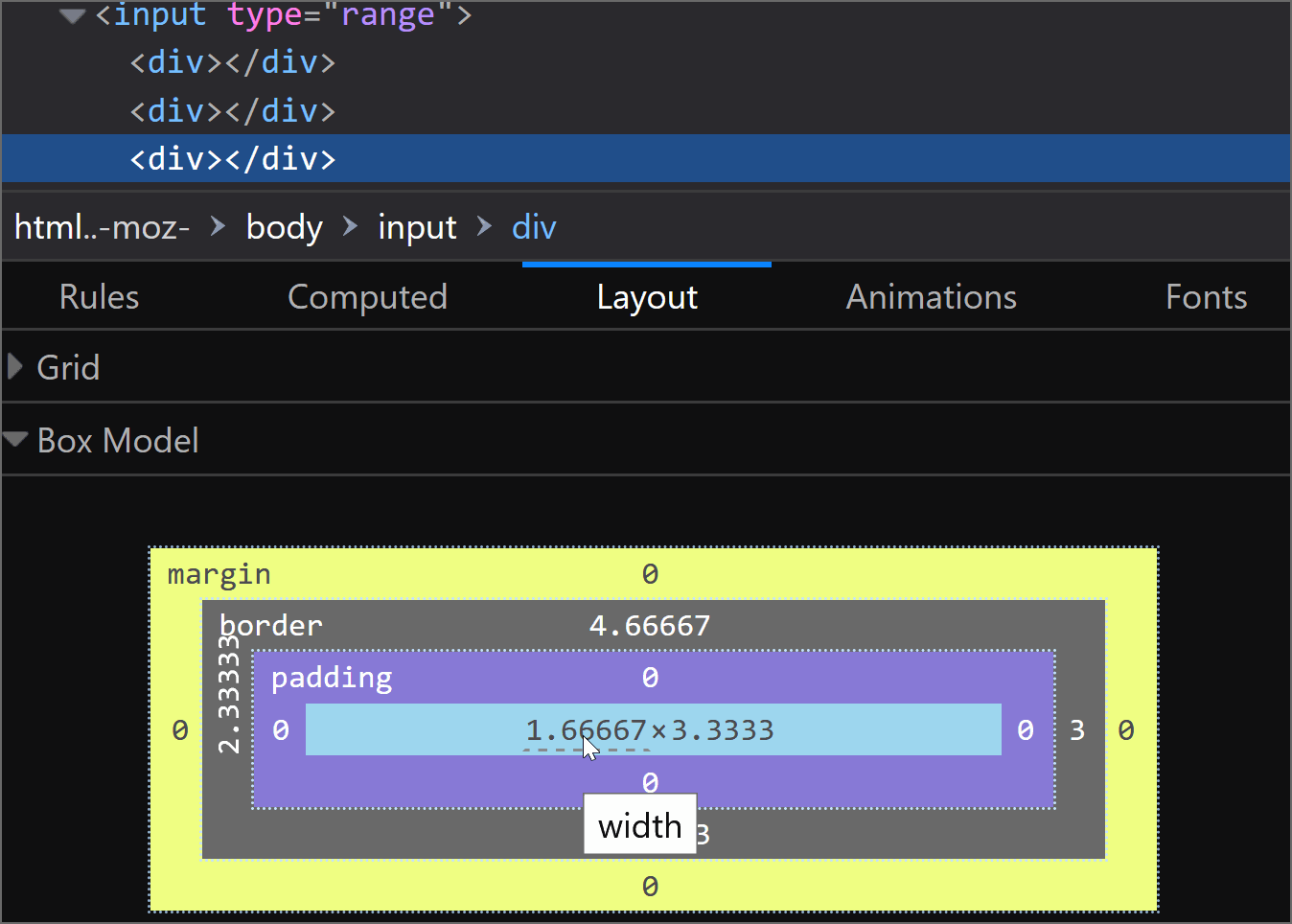Image resolution: width=1292 pixels, height=924 pixels.
Task: Click the border-right value 3
Action: click(x=1077, y=730)
